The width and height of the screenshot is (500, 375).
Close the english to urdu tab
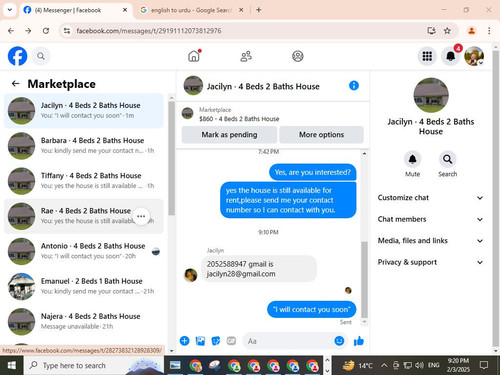point(241,10)
